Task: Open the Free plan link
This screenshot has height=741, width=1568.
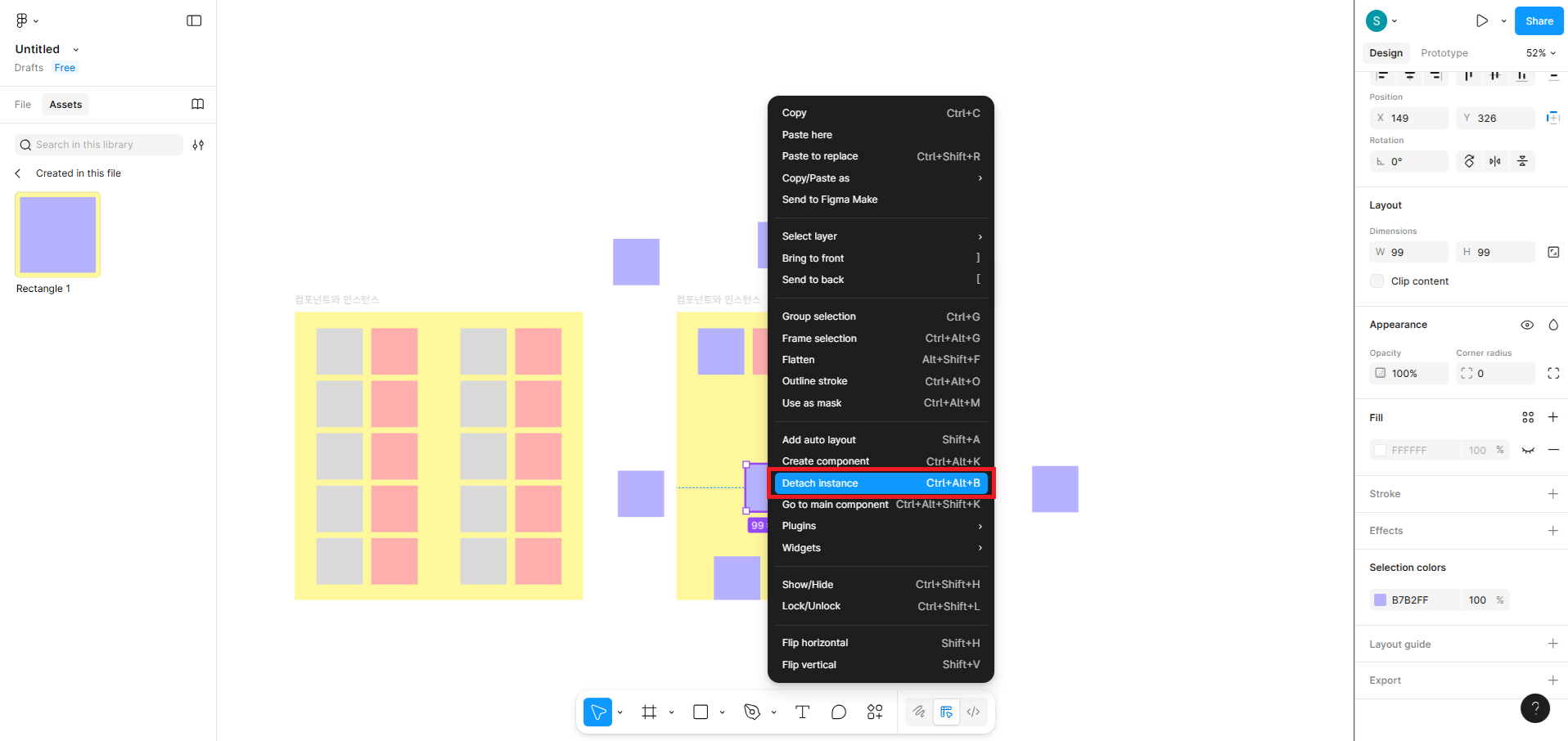Action: coord(65,68)
